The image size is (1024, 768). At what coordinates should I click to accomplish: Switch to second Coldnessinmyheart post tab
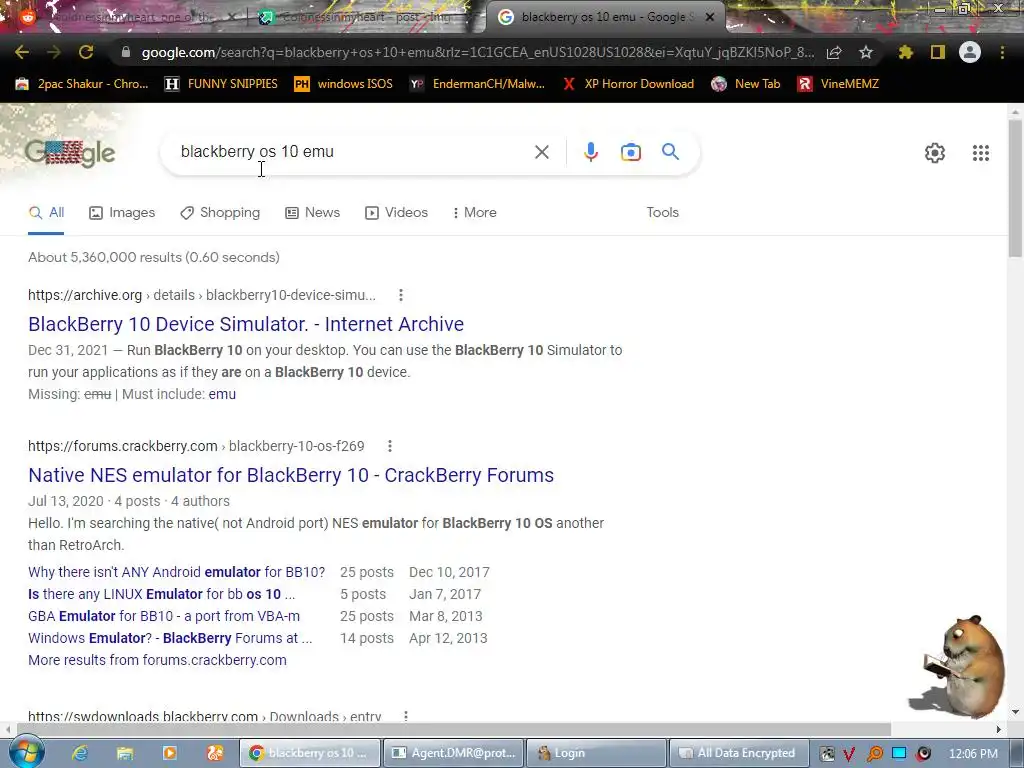tap(362, 17)
